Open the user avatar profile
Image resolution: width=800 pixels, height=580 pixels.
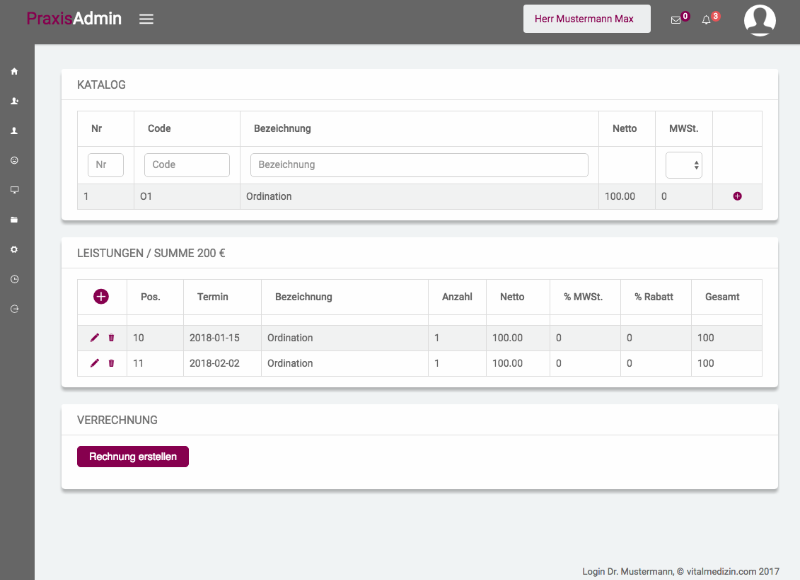click(760, 20)
